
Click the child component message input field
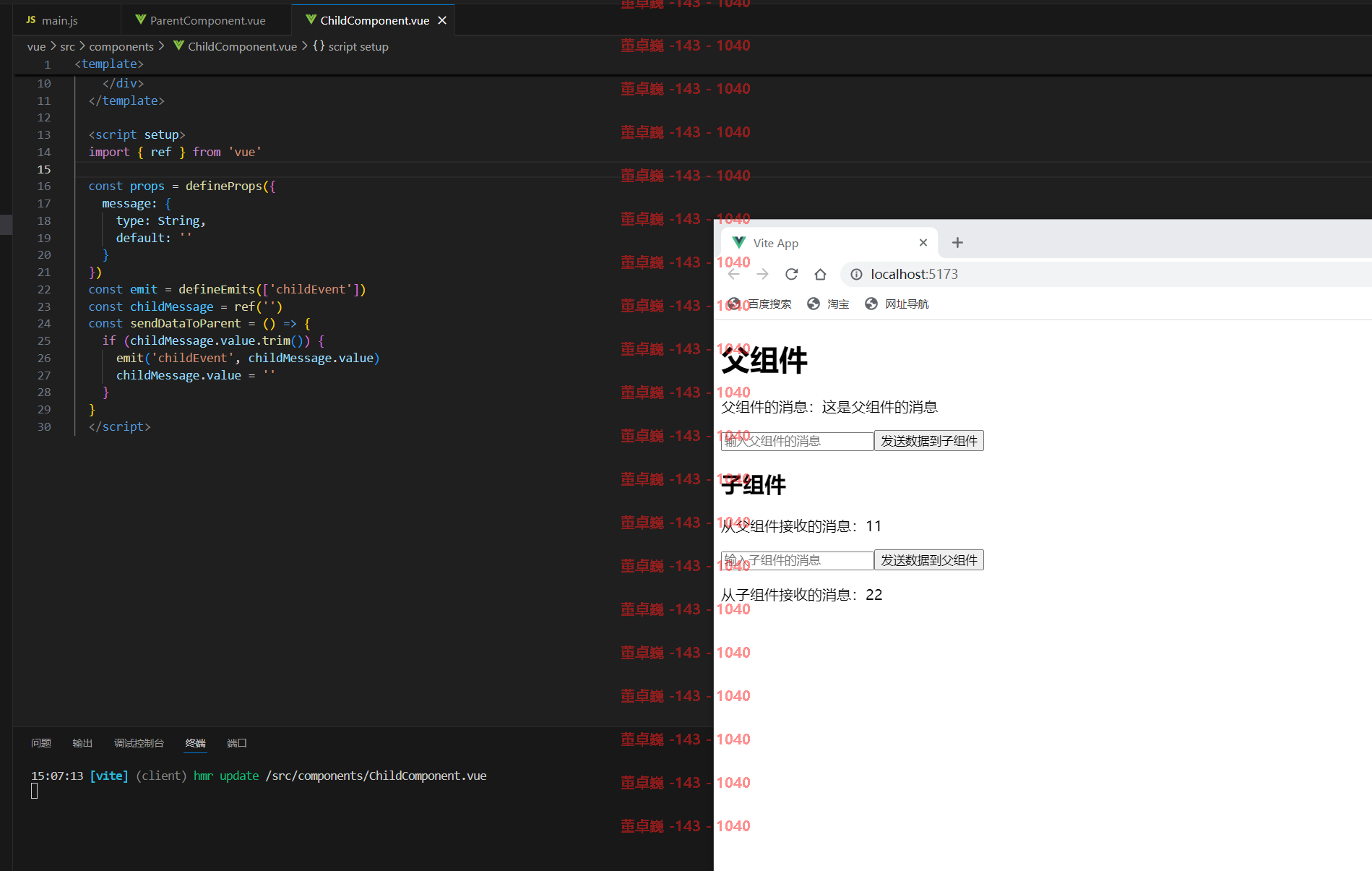[798, 560]
